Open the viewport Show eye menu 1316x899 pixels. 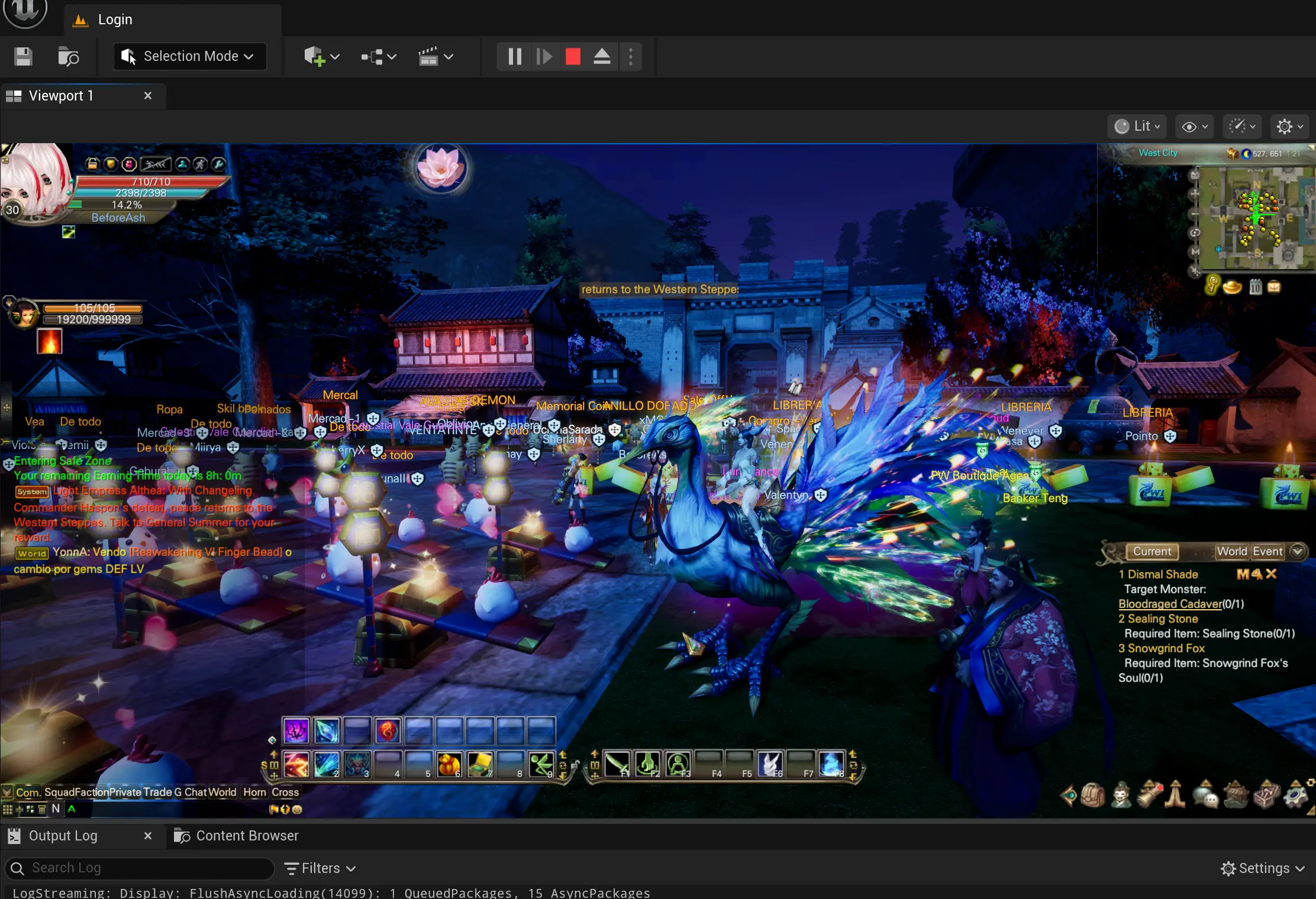(1194, 127)
